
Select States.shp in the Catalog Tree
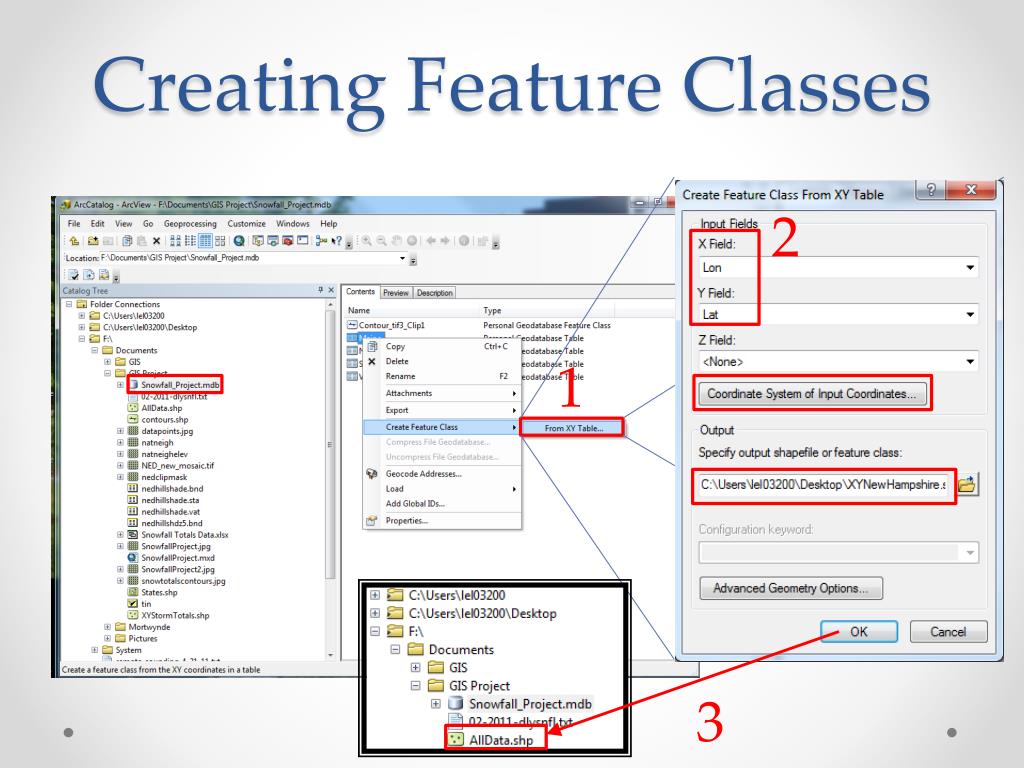coord(159,593)
